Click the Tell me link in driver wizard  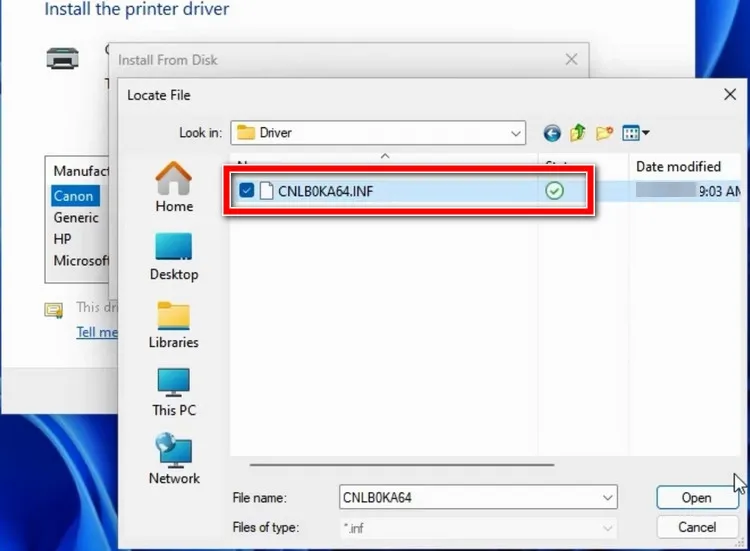[97, 332]
